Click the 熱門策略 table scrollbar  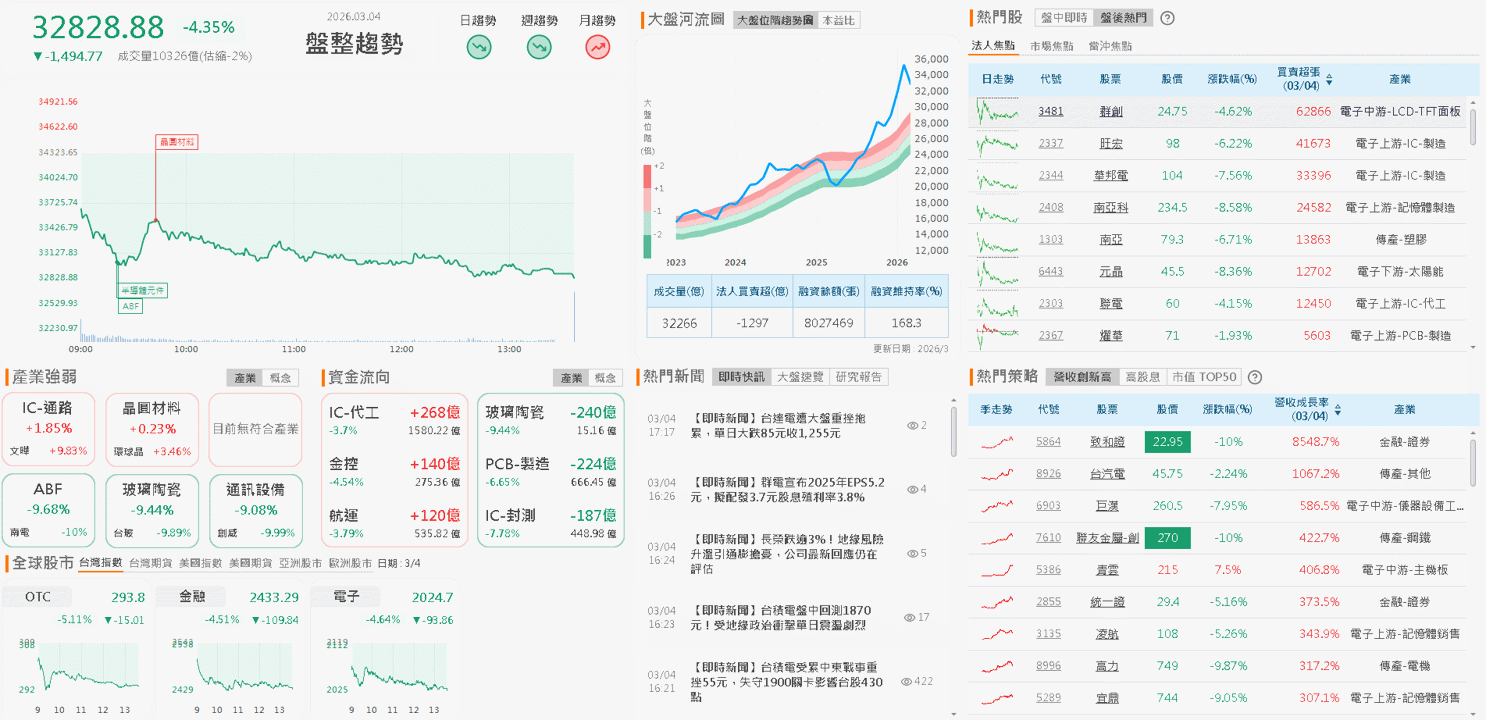coord(1474,462)
